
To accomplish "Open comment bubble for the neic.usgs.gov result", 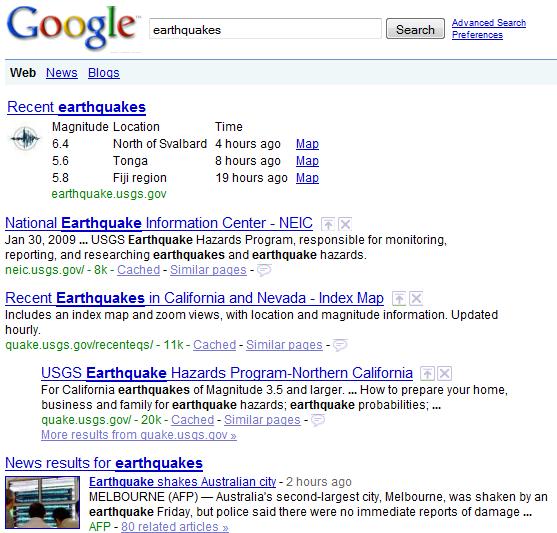I will pyautogui.click(x=264, y=270).
